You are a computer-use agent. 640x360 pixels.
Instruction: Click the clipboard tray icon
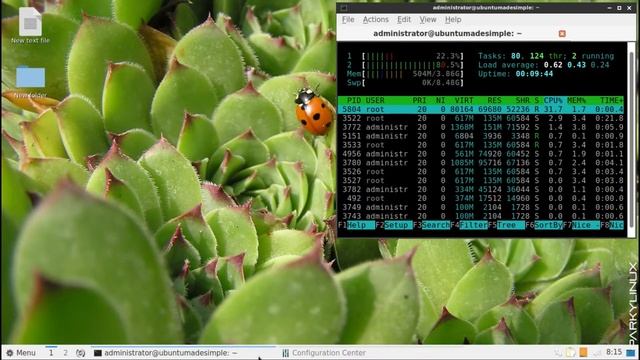(571, 352)
